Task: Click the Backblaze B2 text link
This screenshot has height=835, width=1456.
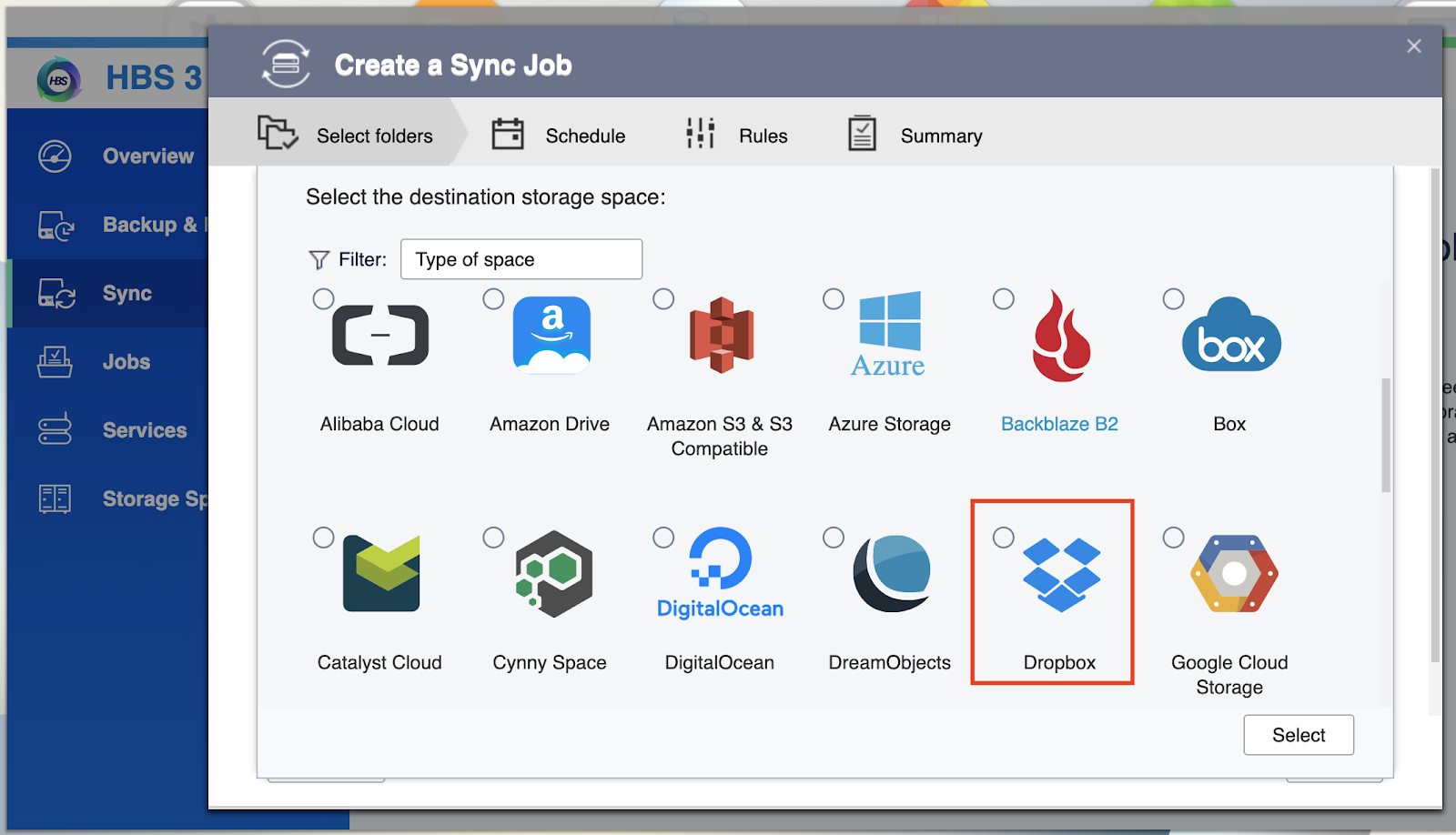Action: click(1059, 424)
